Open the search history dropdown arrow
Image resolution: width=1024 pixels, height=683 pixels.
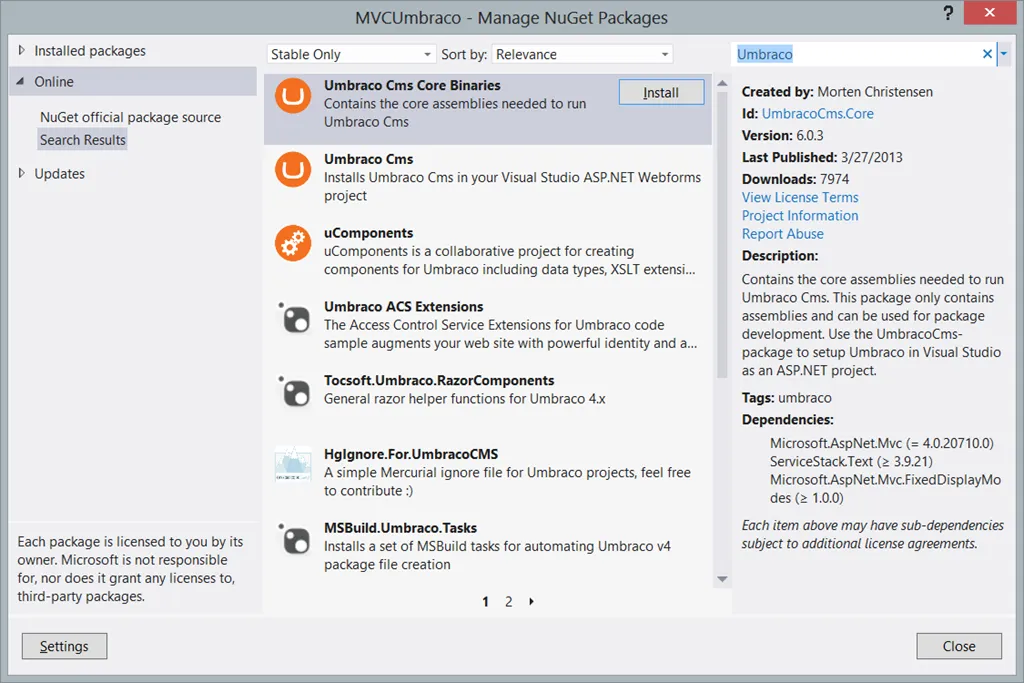click(1005, 55)
